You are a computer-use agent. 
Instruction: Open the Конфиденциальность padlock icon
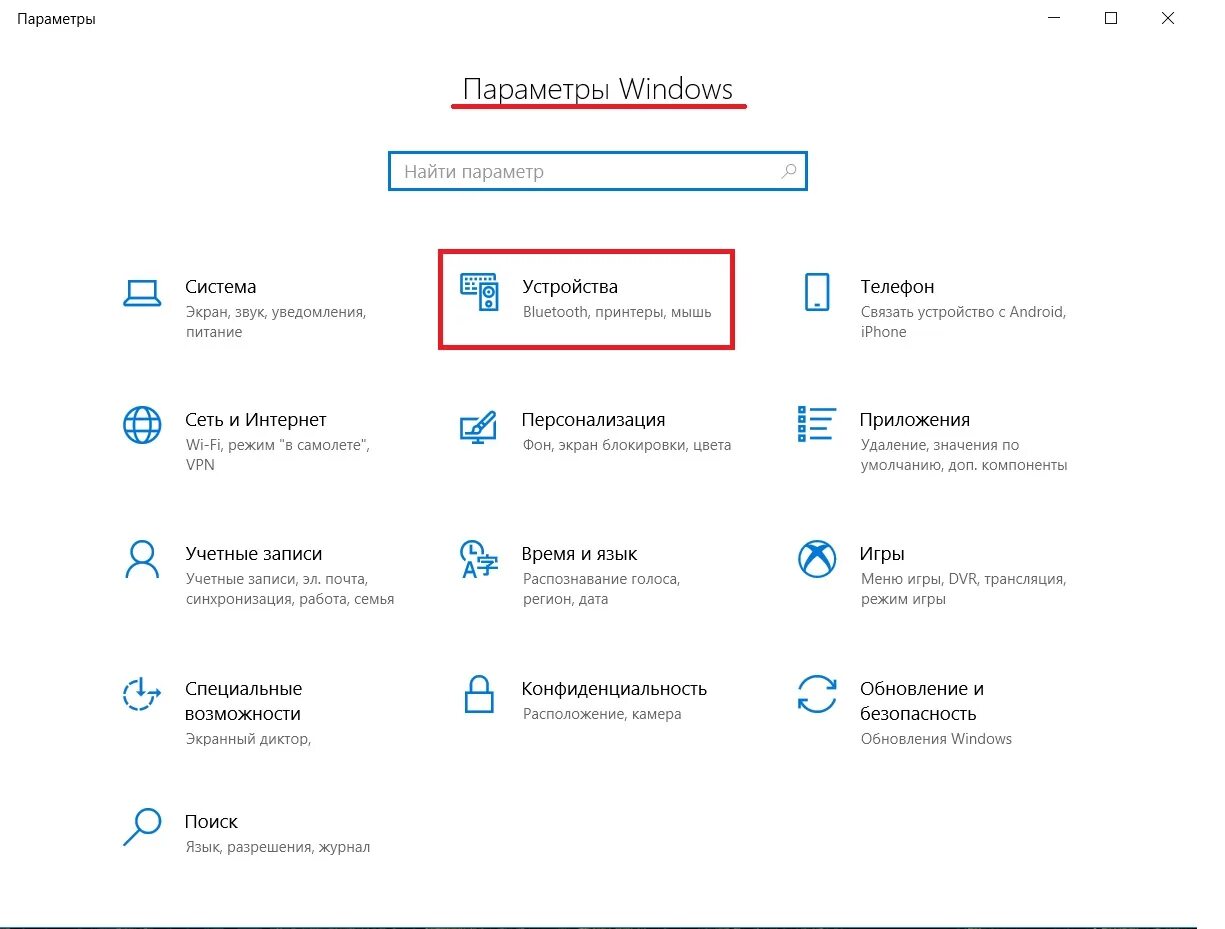[x=479, y=693]
